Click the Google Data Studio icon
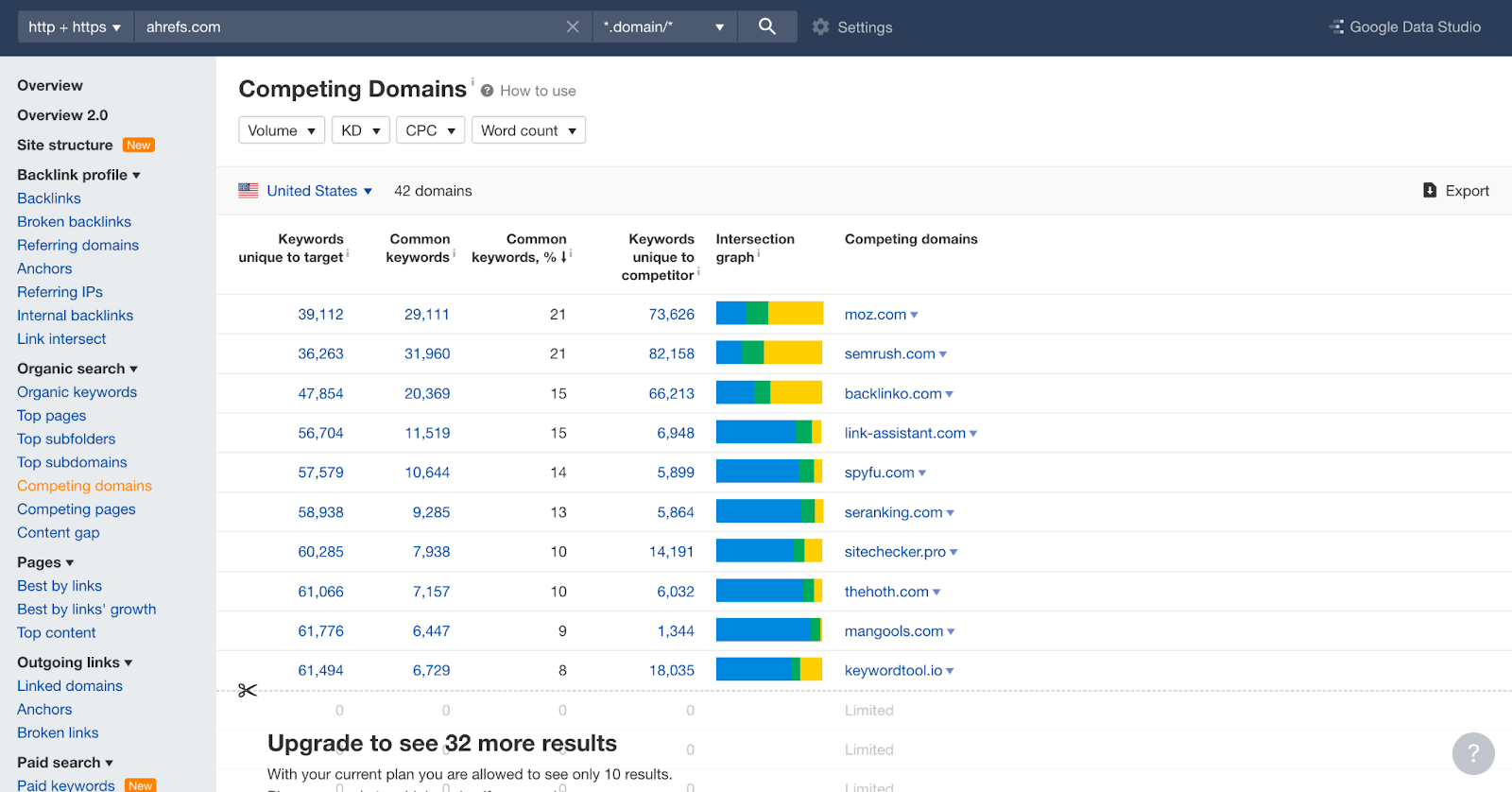The image size is (1512, 792). pos(1336,26)
